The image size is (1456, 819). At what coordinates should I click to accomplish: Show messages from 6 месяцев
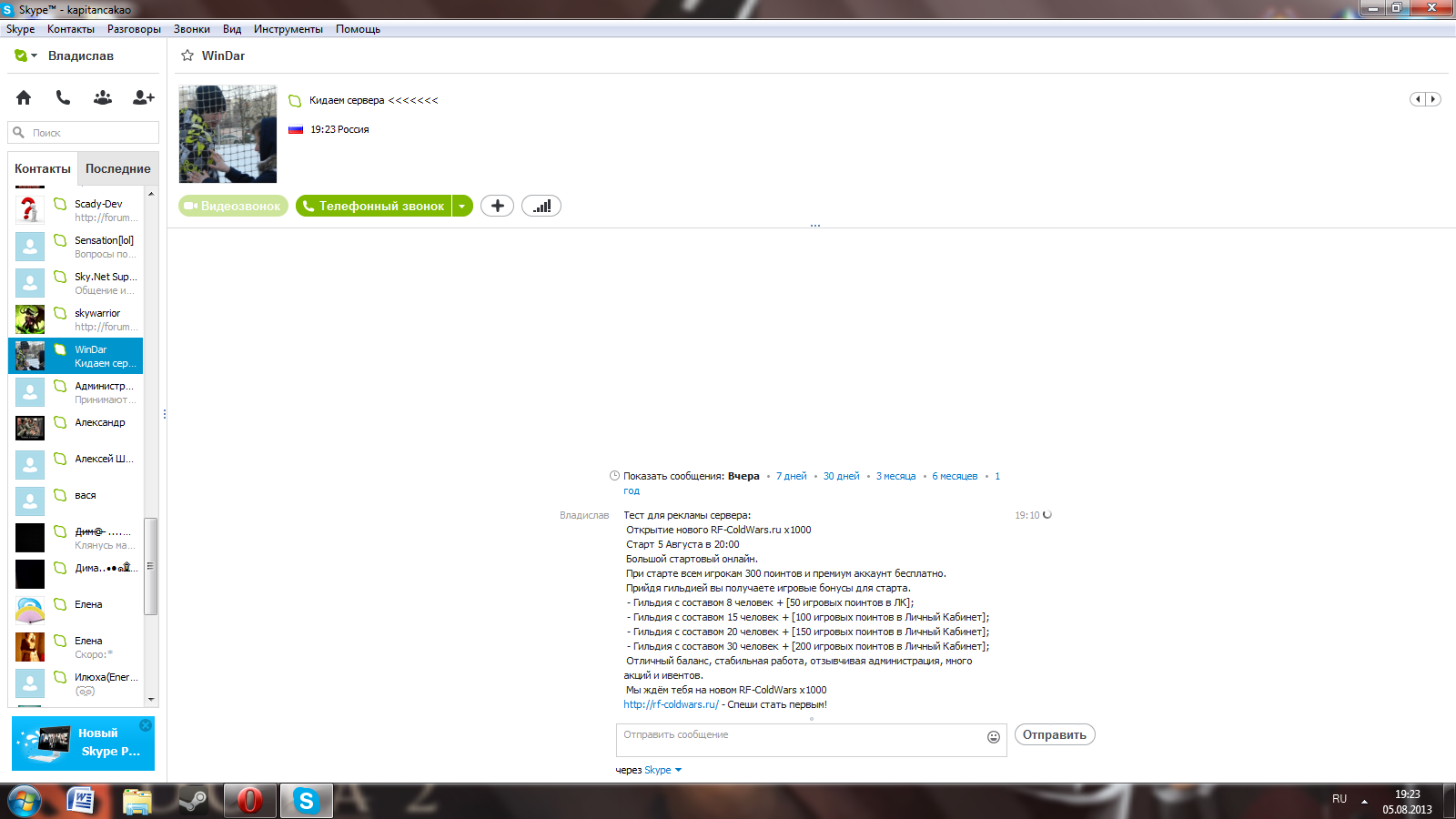tap(955, 476)
